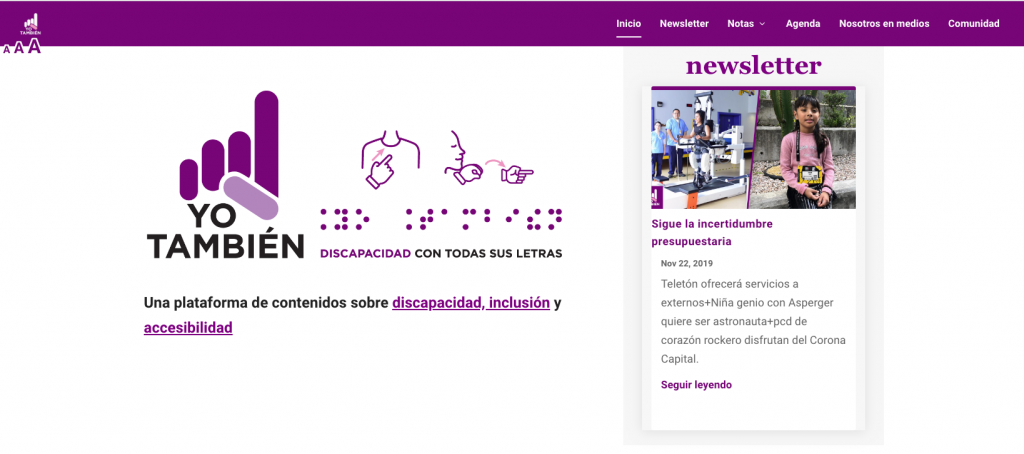Open Nosotros en medios in navigation
1024x454 pixels.
click(883, 24)
